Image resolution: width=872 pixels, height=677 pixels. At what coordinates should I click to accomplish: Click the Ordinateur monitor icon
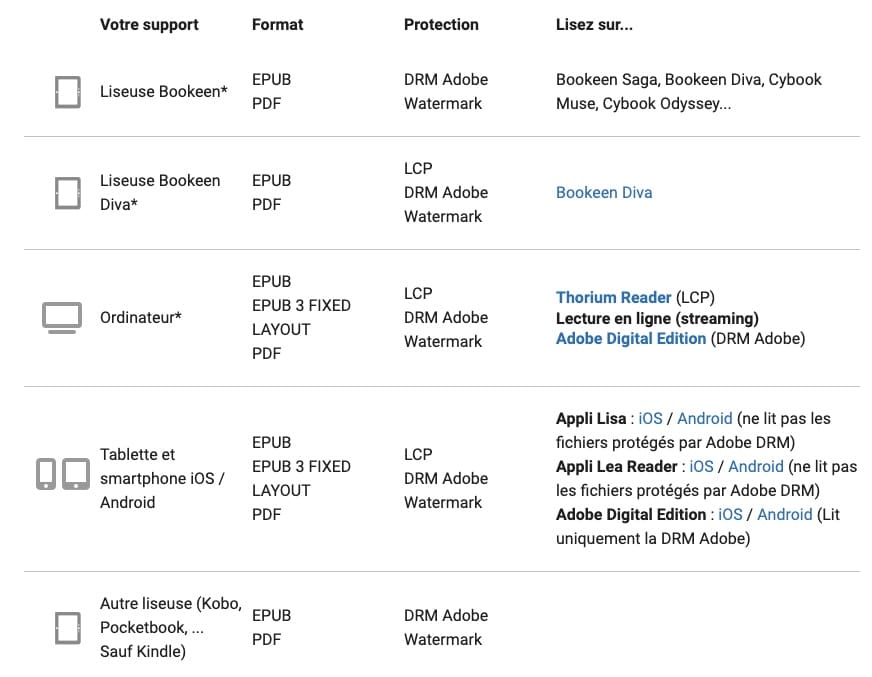tap(62, 318)
